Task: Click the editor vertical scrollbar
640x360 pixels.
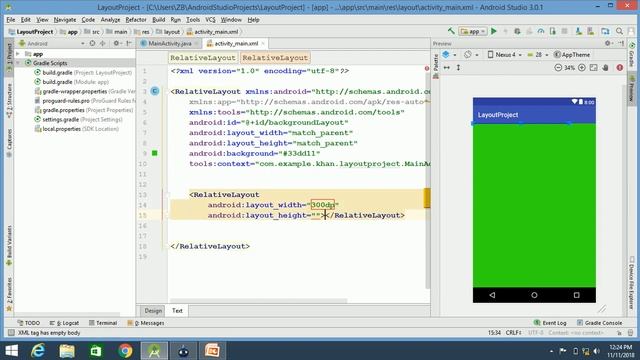Action: tap(427, 180)
